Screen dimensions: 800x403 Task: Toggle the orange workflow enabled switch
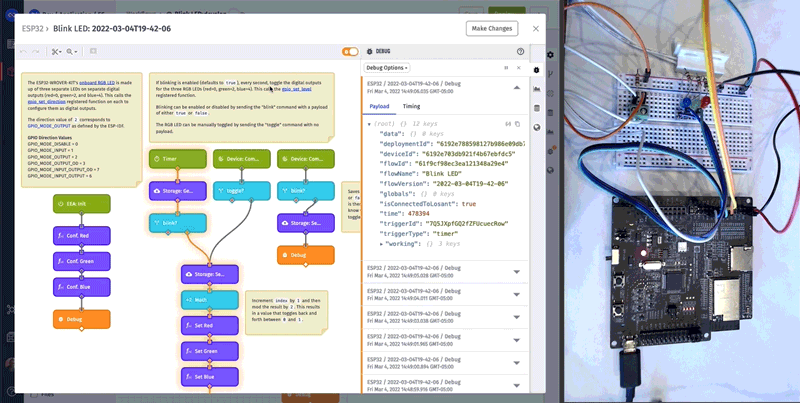pyautogui.click(x=350, y=52)
